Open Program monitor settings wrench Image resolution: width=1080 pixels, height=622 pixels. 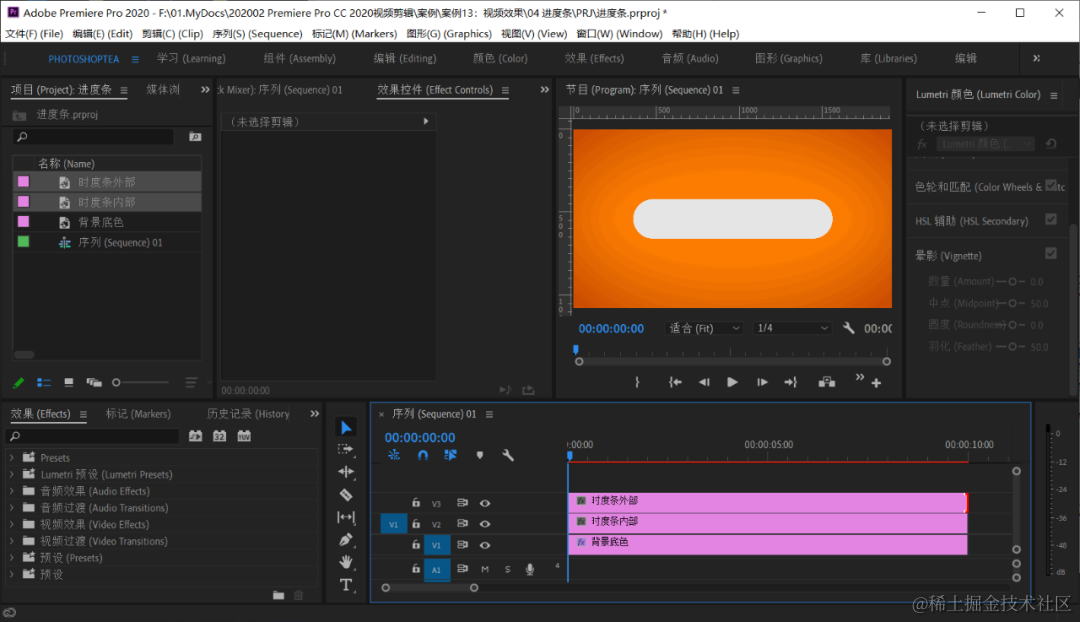click(849, 329)
